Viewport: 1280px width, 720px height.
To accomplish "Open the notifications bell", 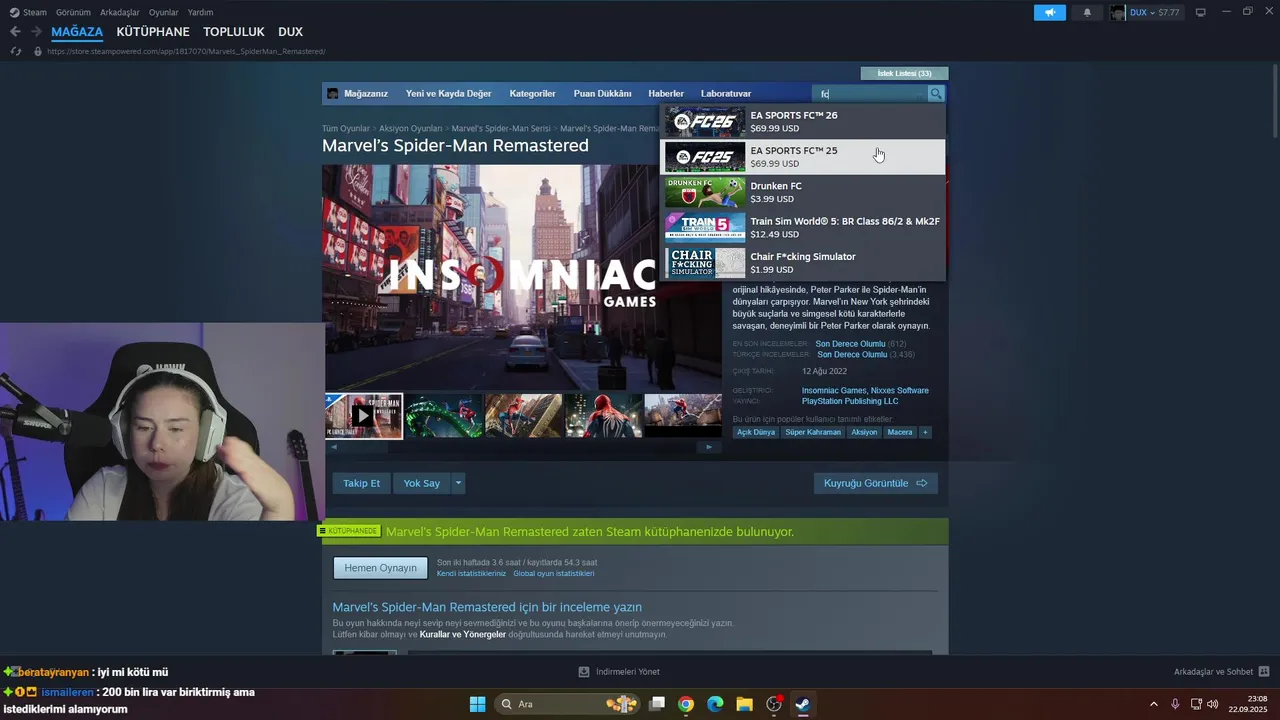I will (1087, 12).
